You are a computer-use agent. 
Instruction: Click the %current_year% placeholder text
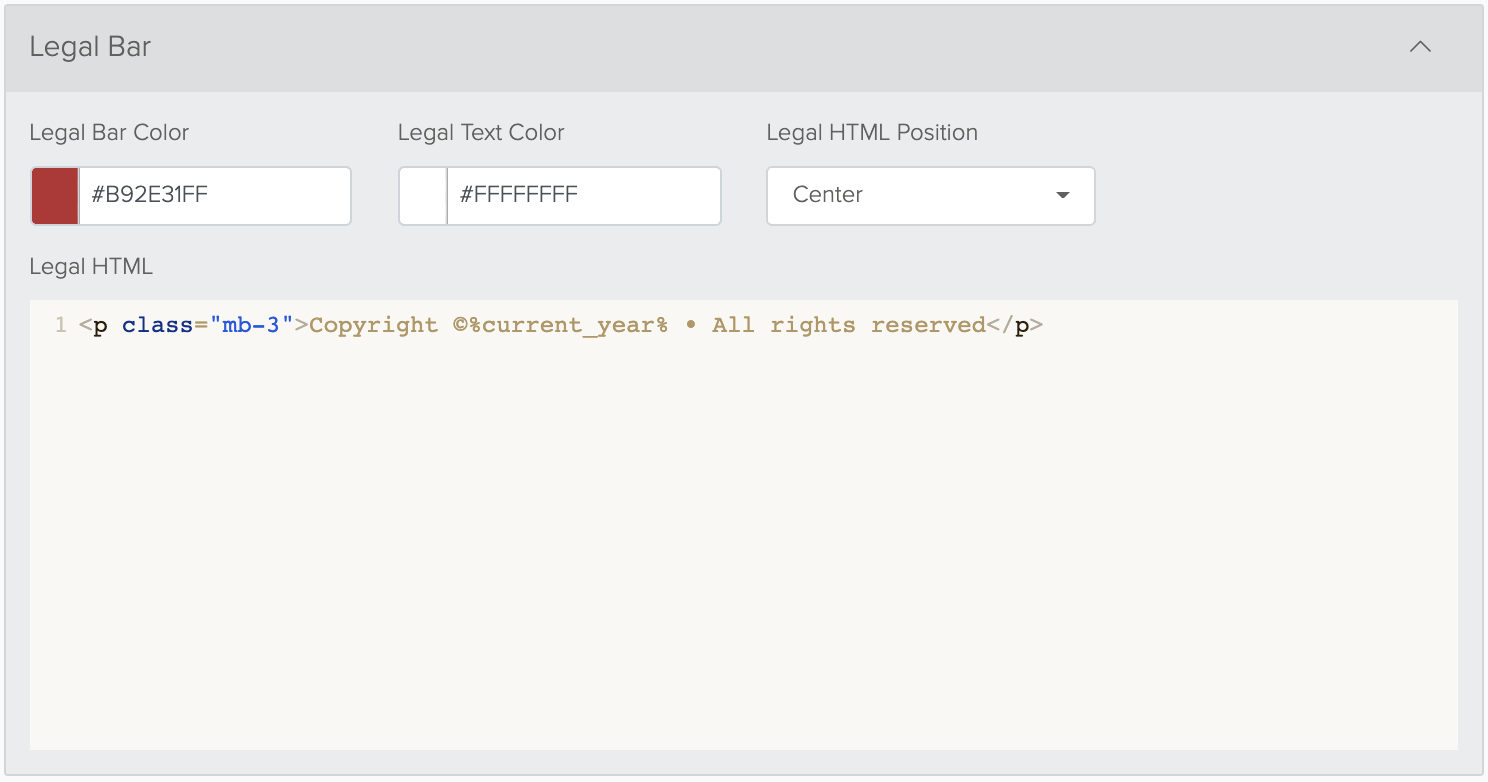point(569,325)
